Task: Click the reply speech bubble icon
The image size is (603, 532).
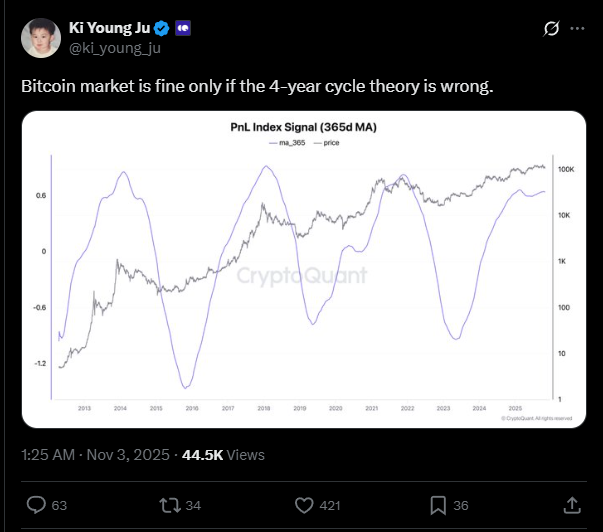Action: [37, 505]
